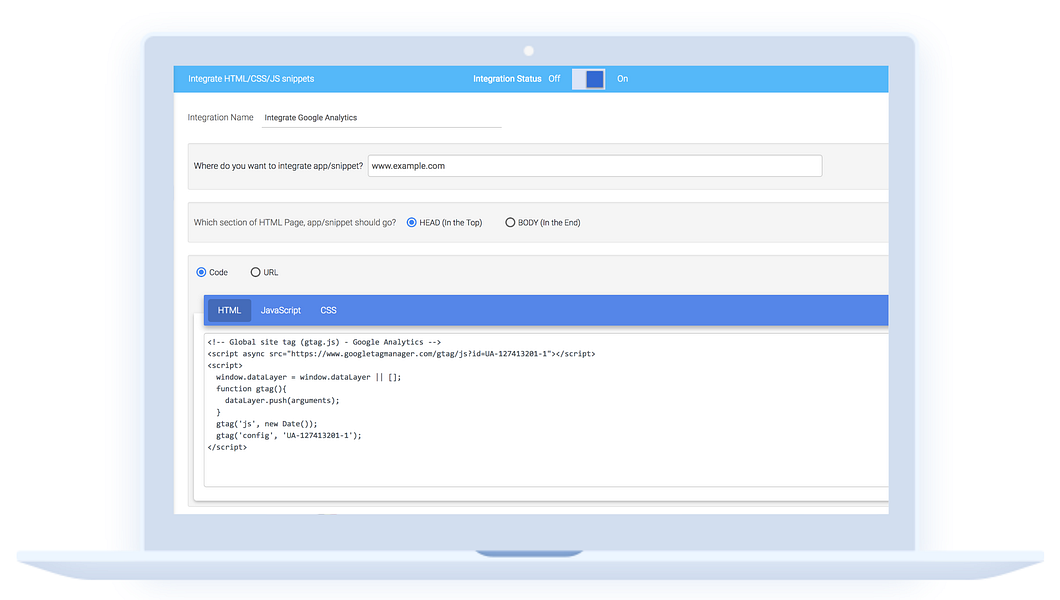Toggle the Integration Status switch
Viewport: 1060px width, 600px height.
click(x=588, y=79)
